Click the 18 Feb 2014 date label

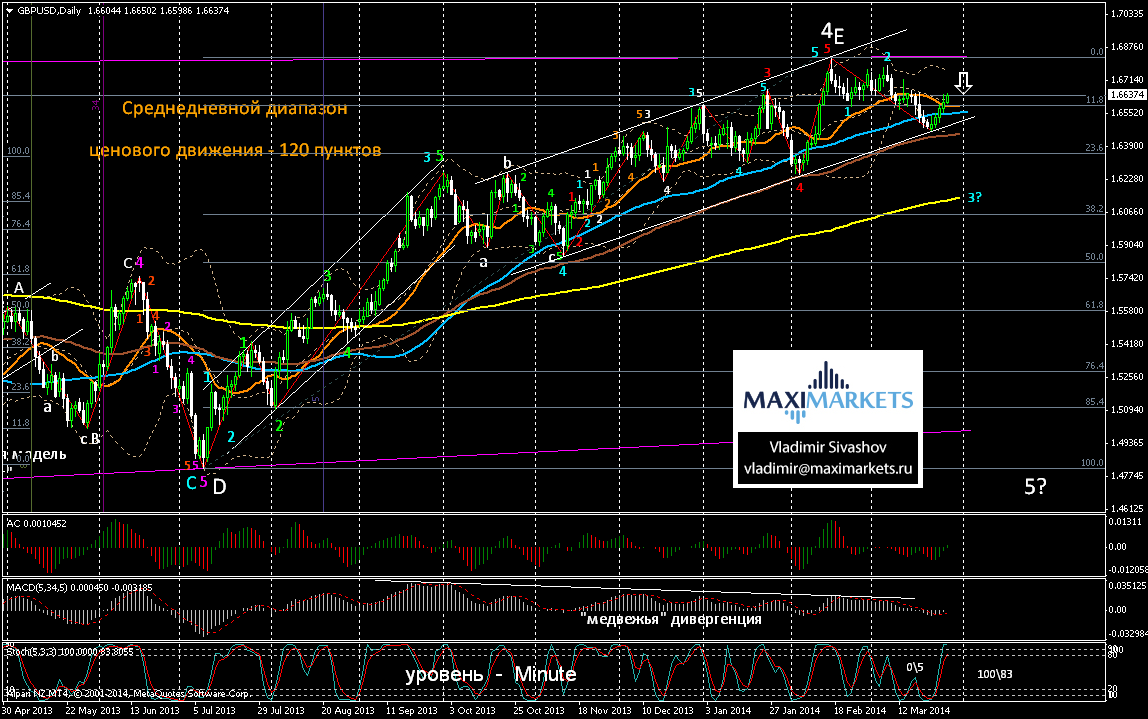(860, 710)
